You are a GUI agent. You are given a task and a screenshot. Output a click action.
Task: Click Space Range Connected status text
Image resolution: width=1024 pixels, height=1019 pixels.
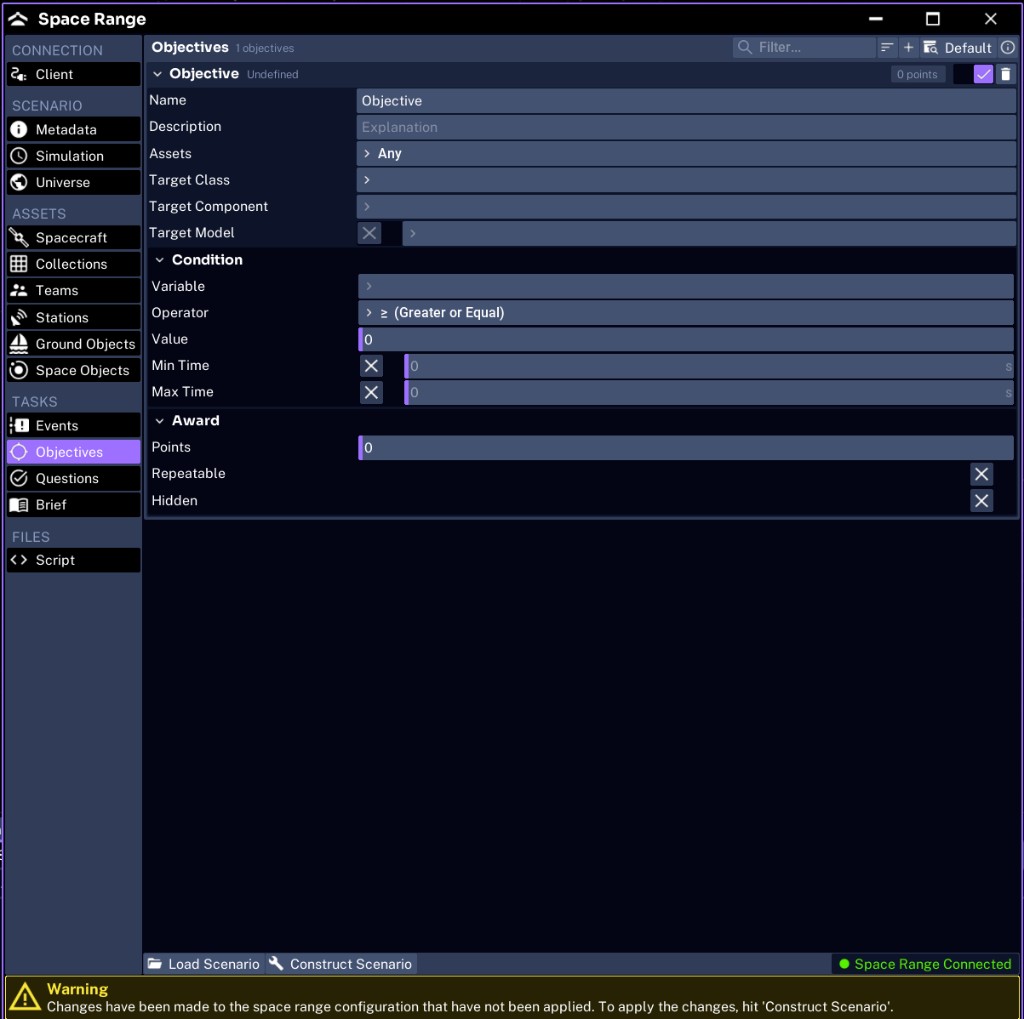pos(933,964)
